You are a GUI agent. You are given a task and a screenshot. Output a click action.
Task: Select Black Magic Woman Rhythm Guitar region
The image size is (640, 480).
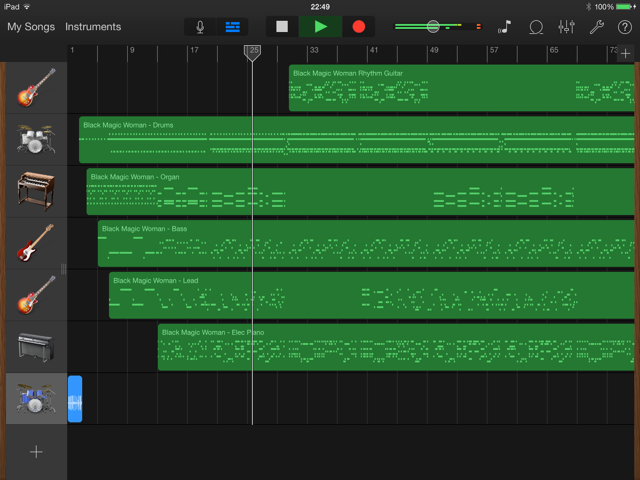461,88
